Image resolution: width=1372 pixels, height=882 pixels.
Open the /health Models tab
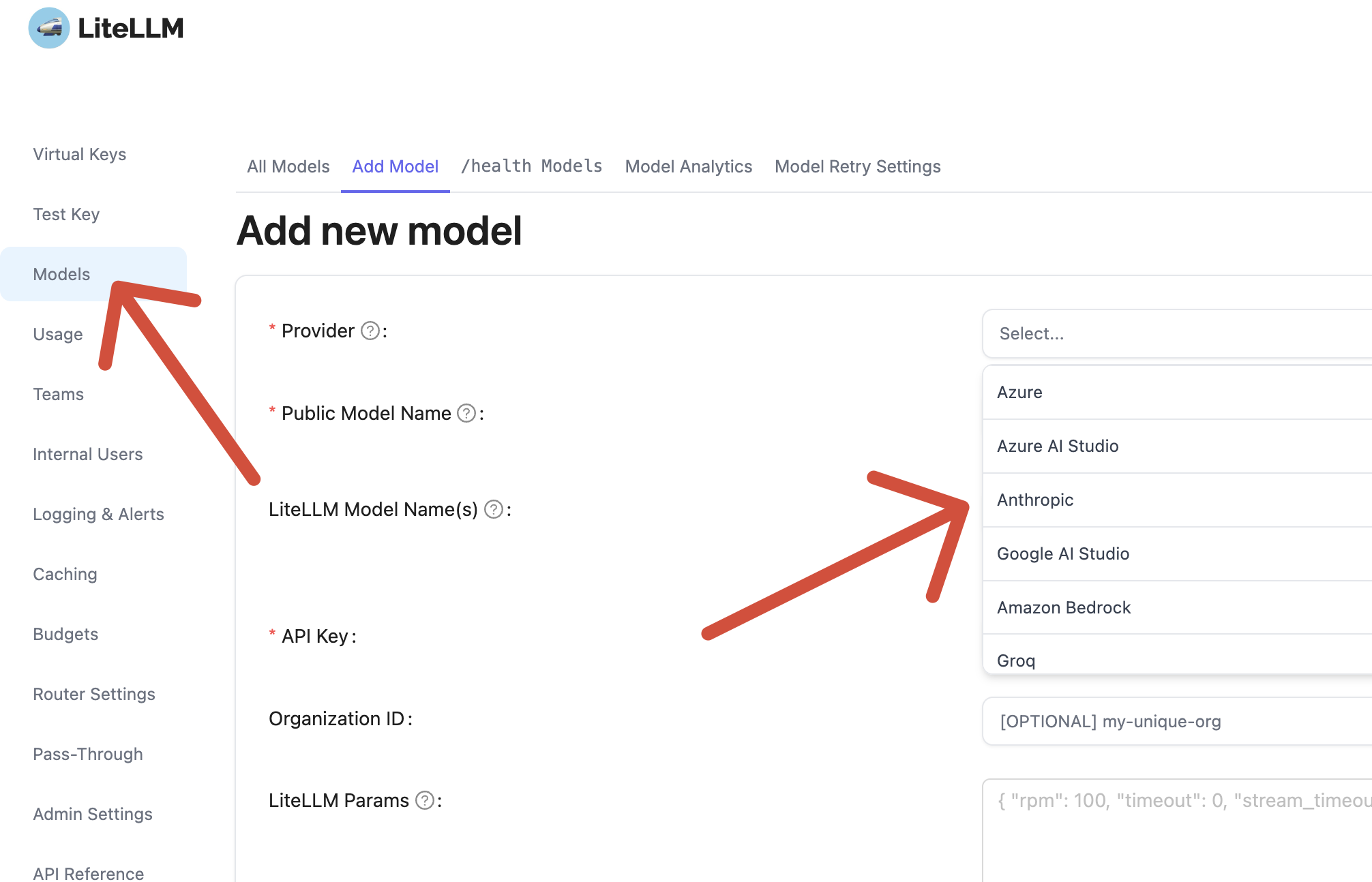531,167
